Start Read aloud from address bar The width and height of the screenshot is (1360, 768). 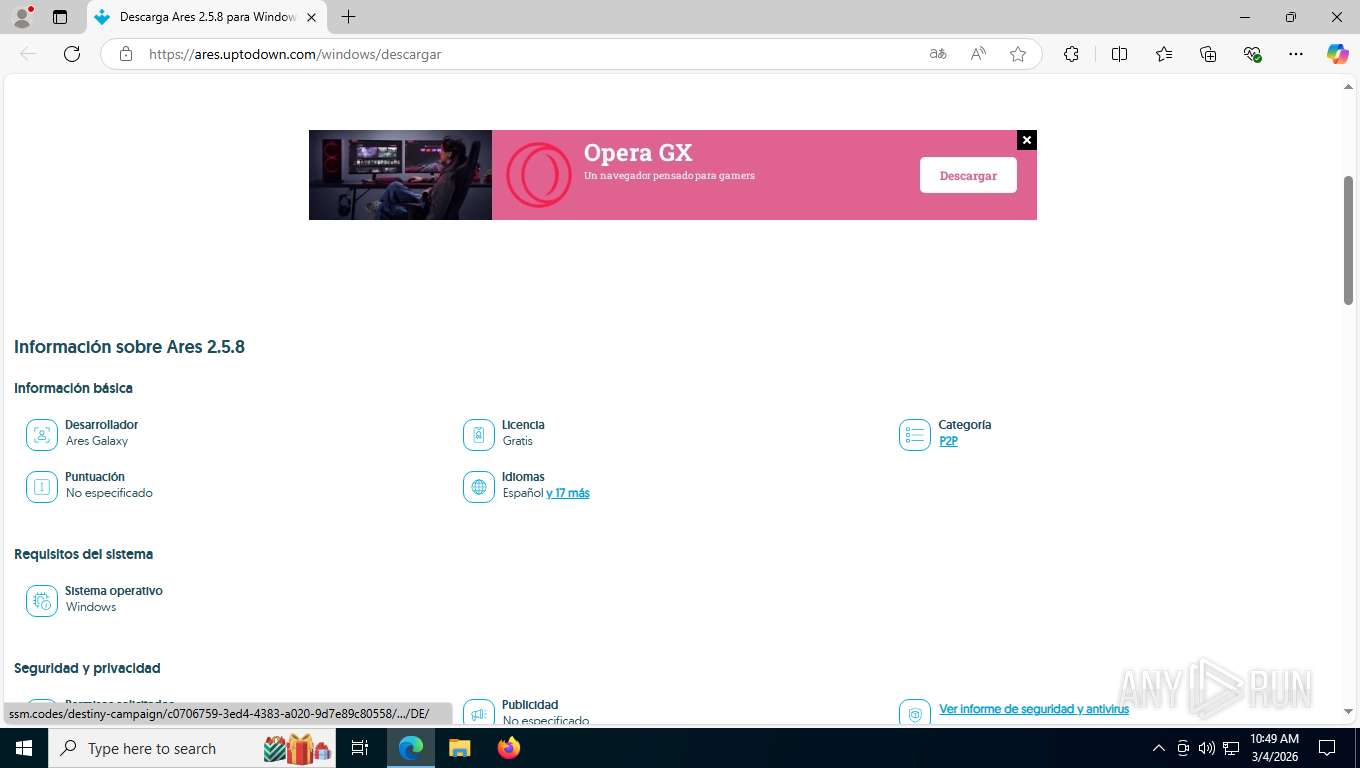click(x=978, y=54)
